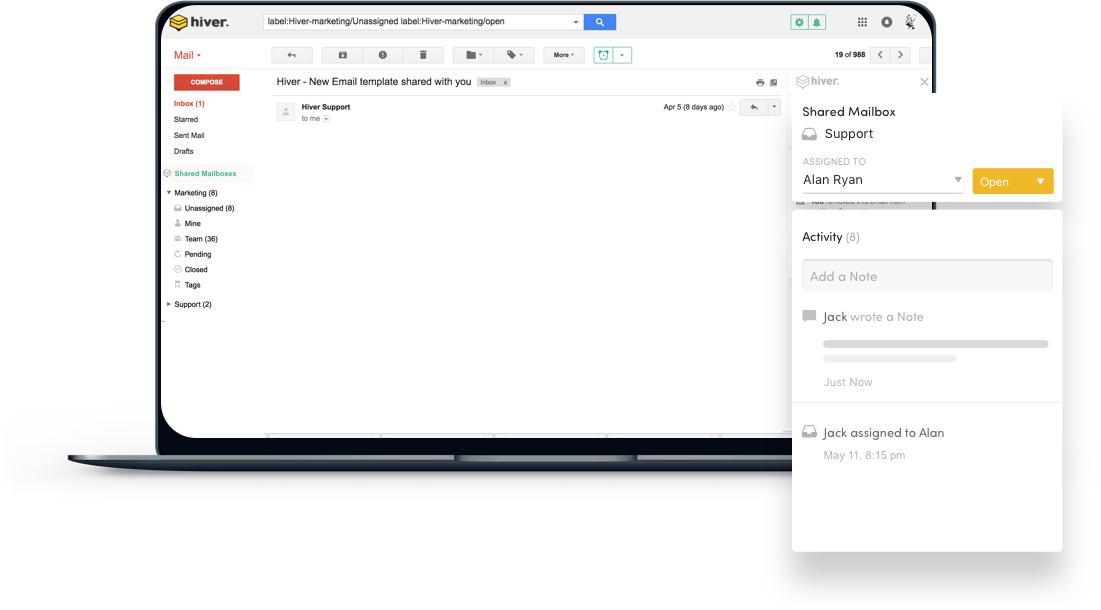
Task: Open Hiver notifications bell
Action: (x=817, y=22)
